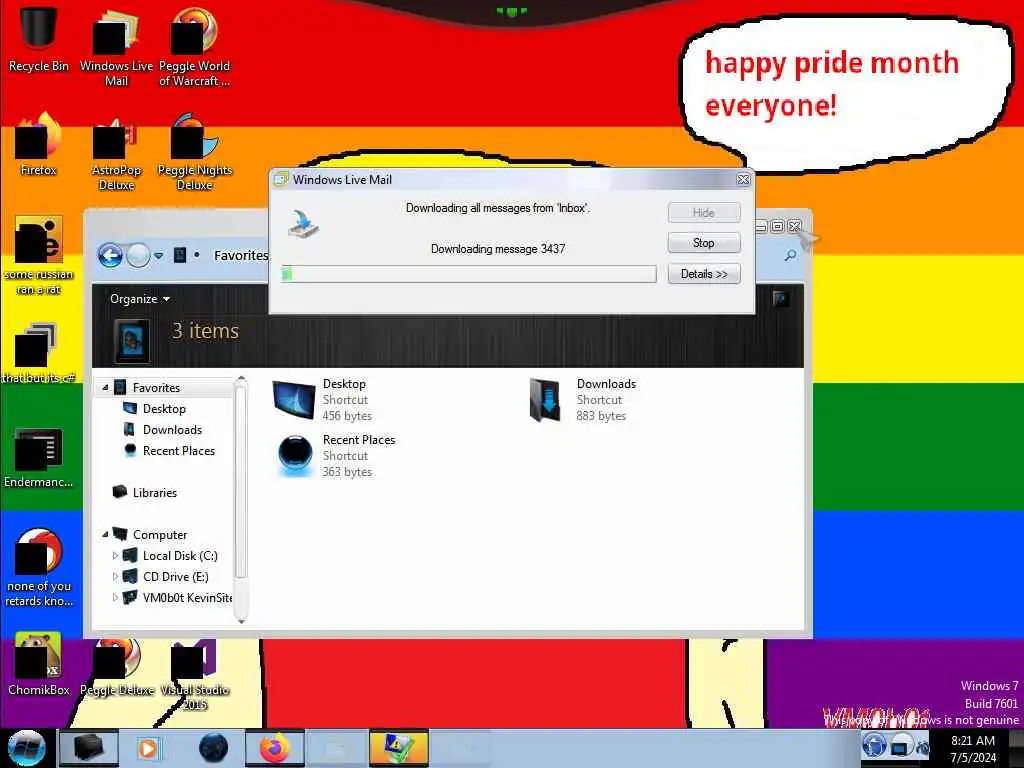Image resolution: width=1024 pixels, height=768 pixels.
Task: Open the Downloads shortcut item in Favorites
Action: (x=583, y=400)
